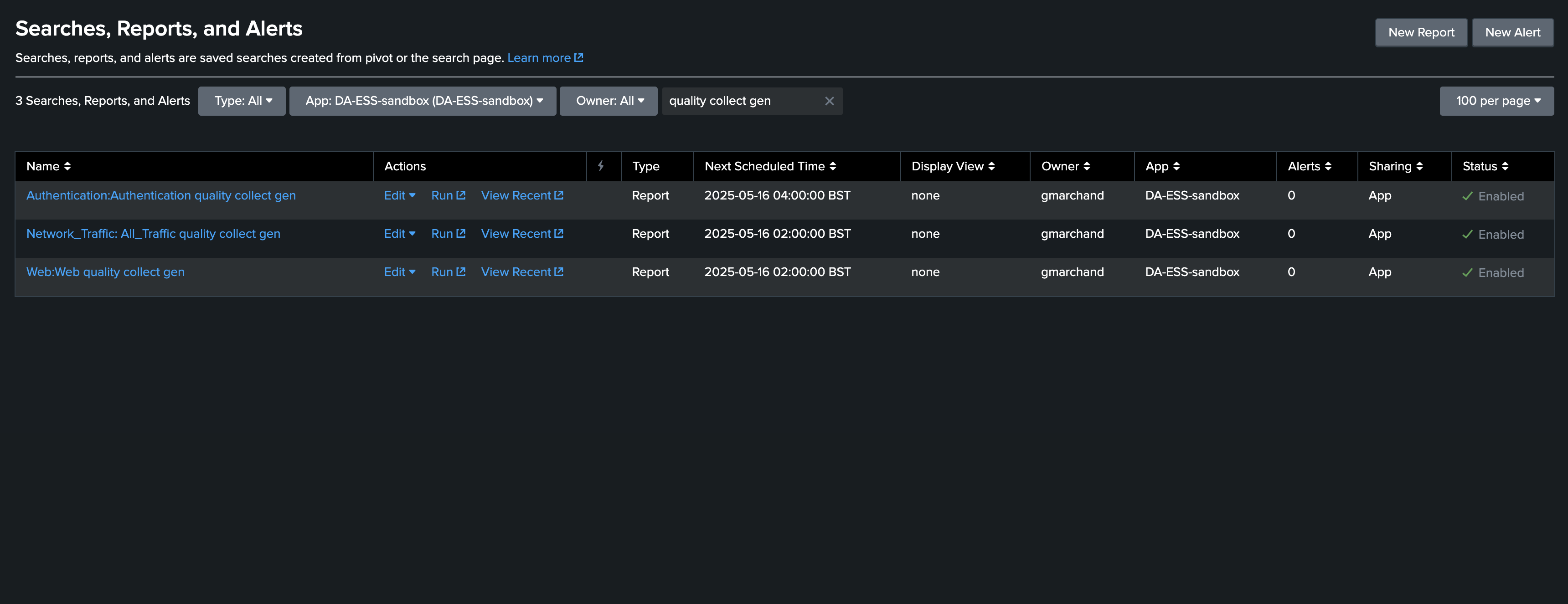Expand Edit menu for Authentication report
1568x604 pixels.
(x=399, y=196)
